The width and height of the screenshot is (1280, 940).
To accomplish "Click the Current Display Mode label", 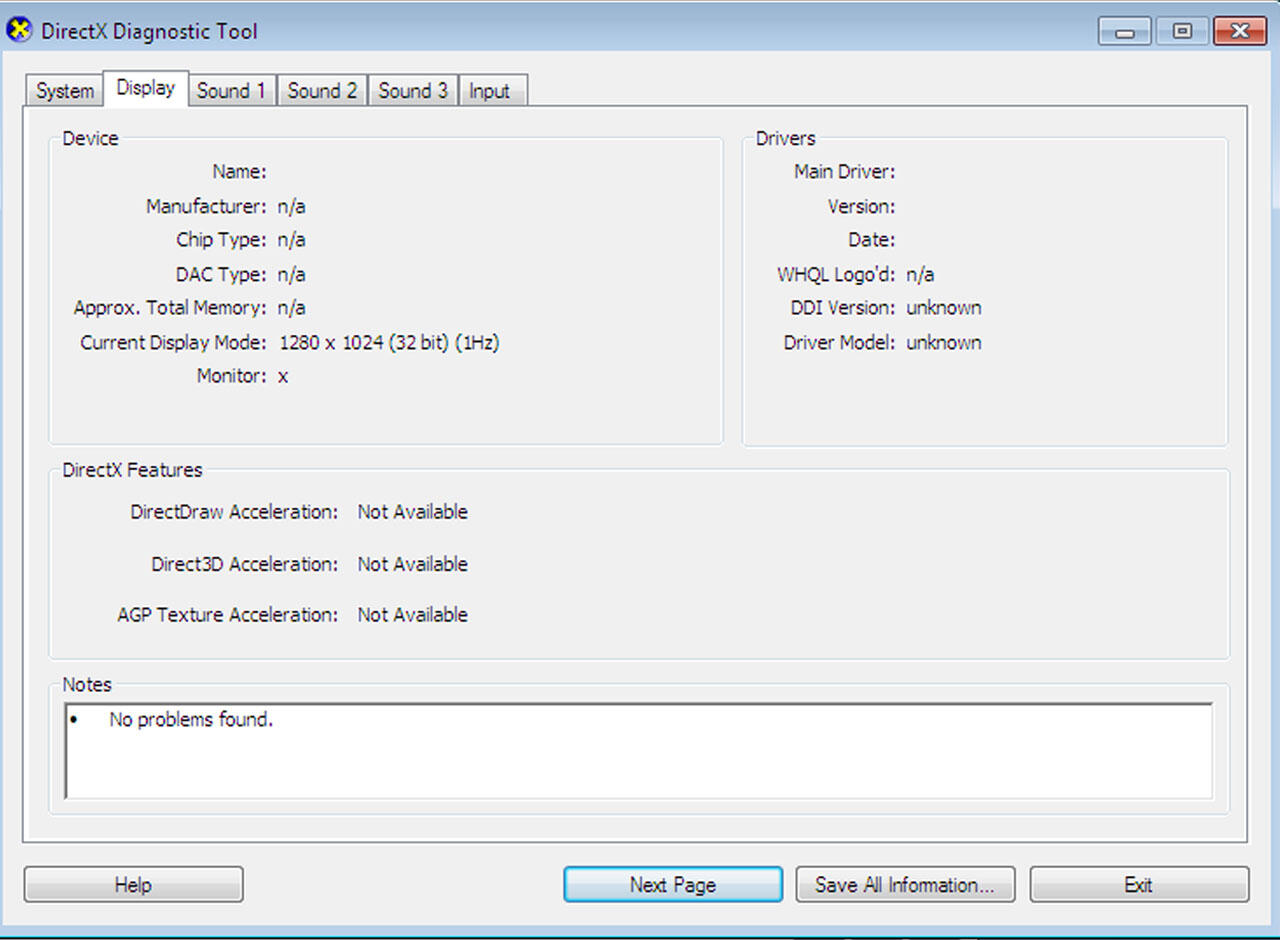I will (174, 343).
